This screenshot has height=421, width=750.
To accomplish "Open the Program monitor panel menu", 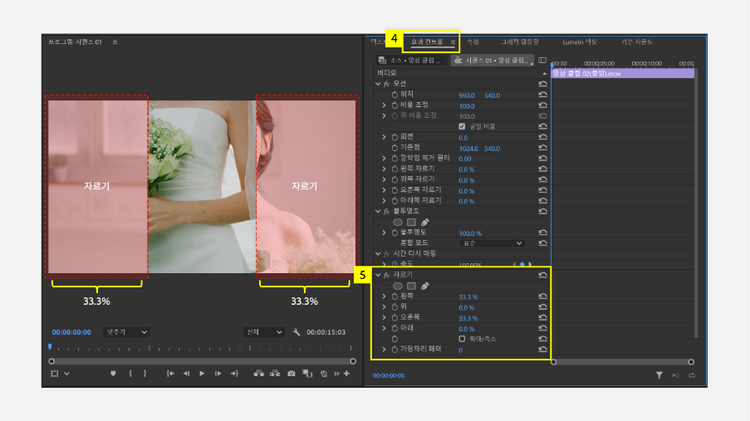I will [x=115, y=42].
